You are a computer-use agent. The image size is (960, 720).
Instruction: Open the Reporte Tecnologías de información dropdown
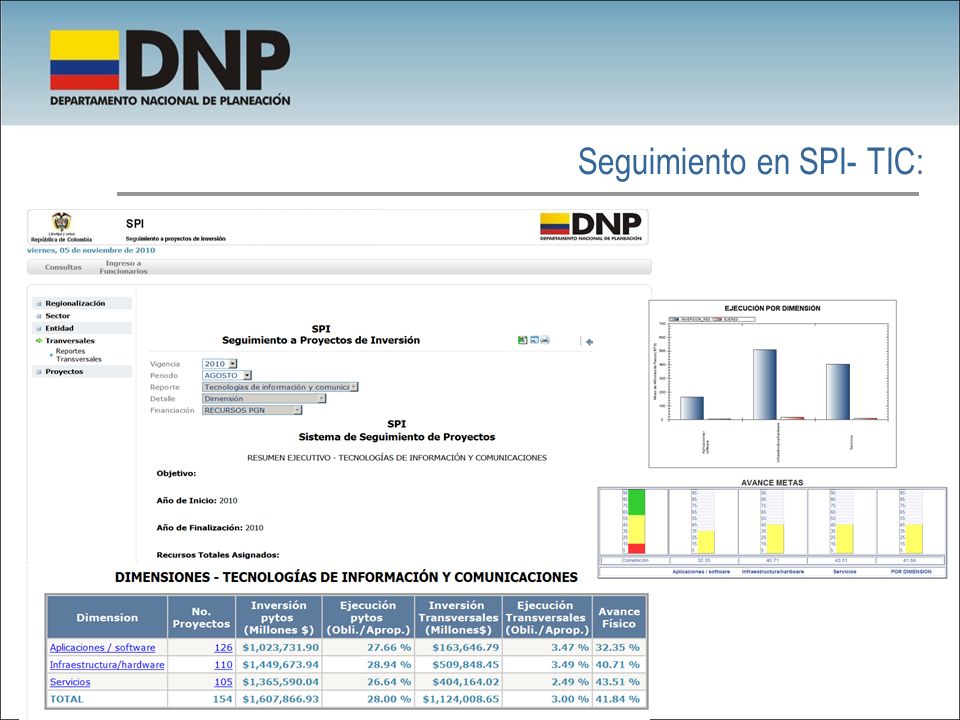pos(280,387)
